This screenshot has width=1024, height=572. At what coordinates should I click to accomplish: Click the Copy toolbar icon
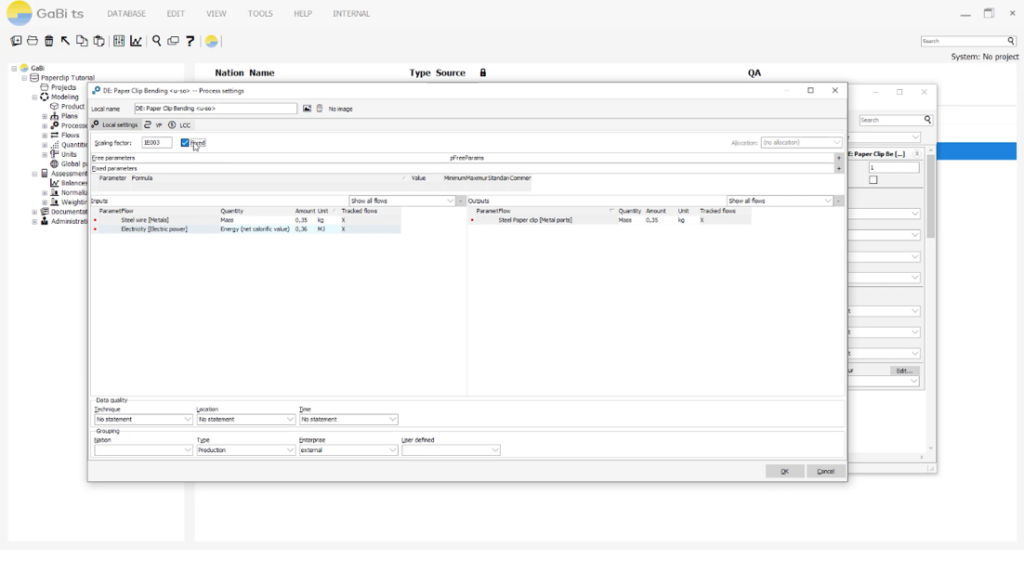82,41
